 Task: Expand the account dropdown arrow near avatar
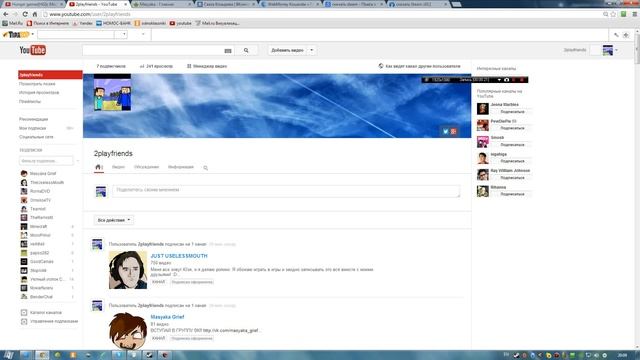[616, 50]
